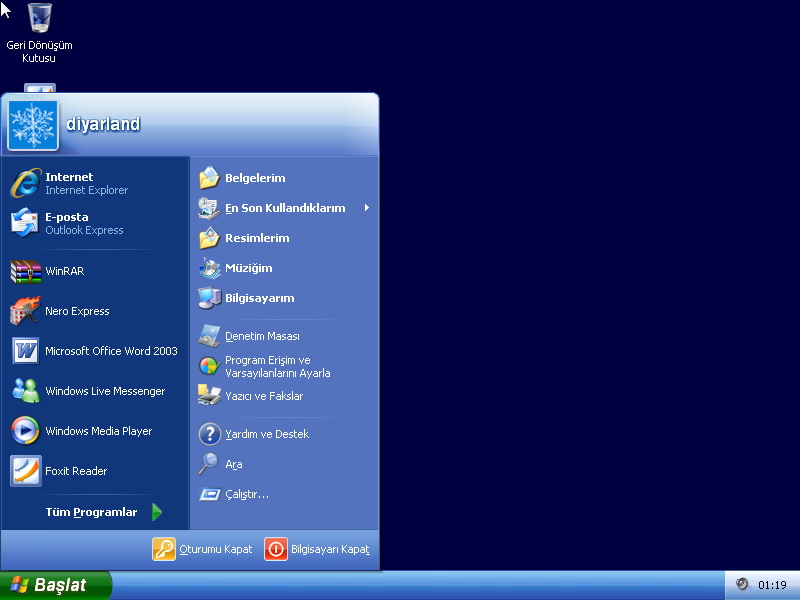Click the Müziğim music icon
The height and width of the screenshot is (600, 800).
[209, 268]
